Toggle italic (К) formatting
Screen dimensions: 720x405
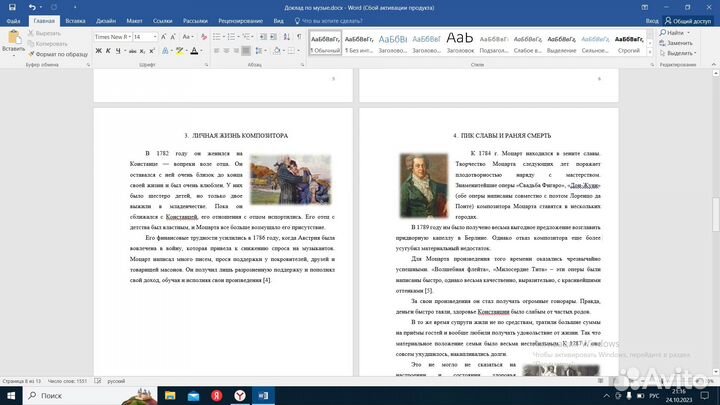pyautogui.click(x=108, y=51)
